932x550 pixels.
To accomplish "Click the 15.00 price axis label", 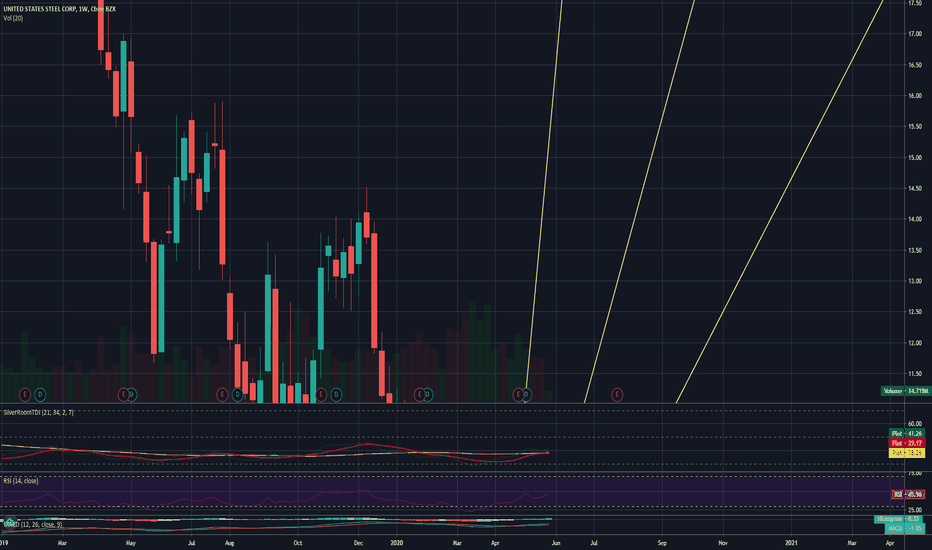I will (x=915, y=158).
